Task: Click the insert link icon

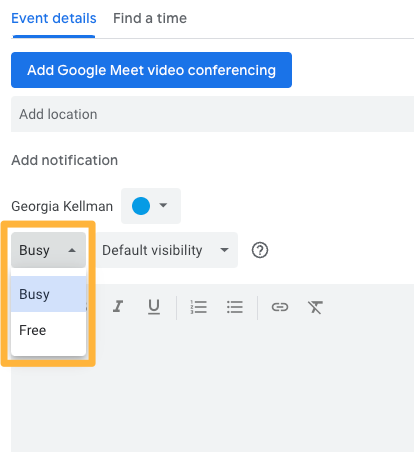Action: pos(280,307)
